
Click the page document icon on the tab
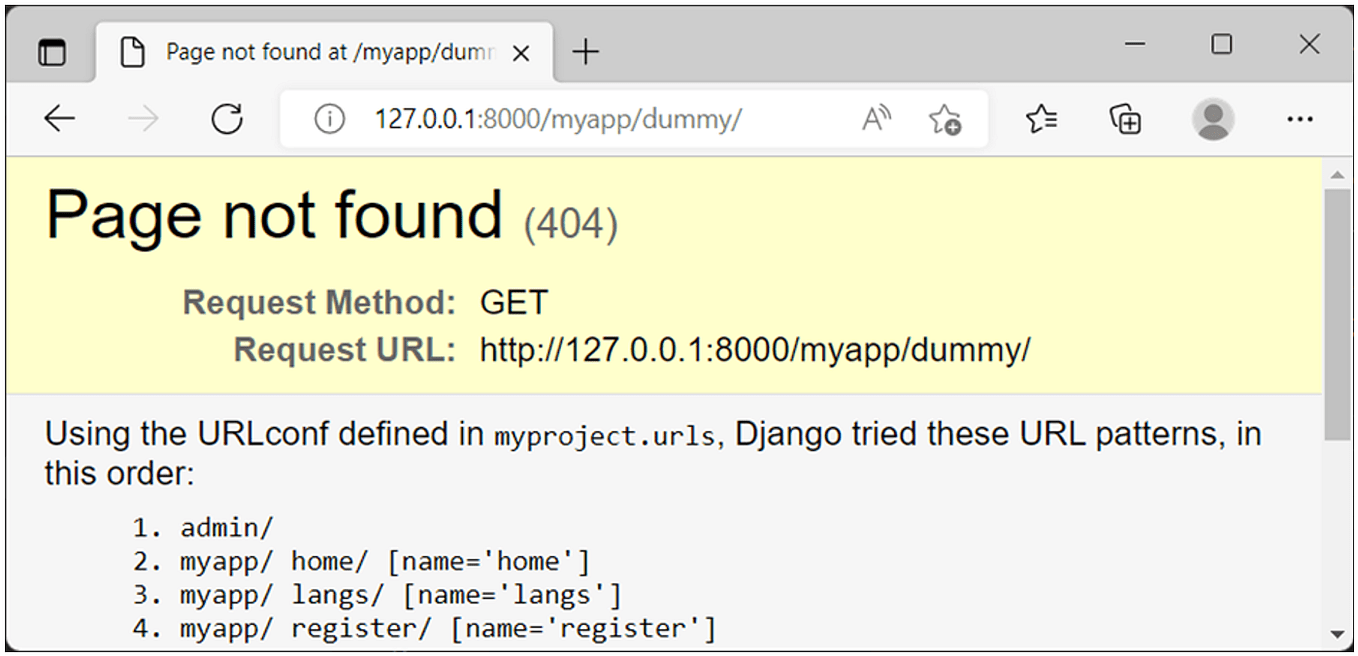click(134, 51)
